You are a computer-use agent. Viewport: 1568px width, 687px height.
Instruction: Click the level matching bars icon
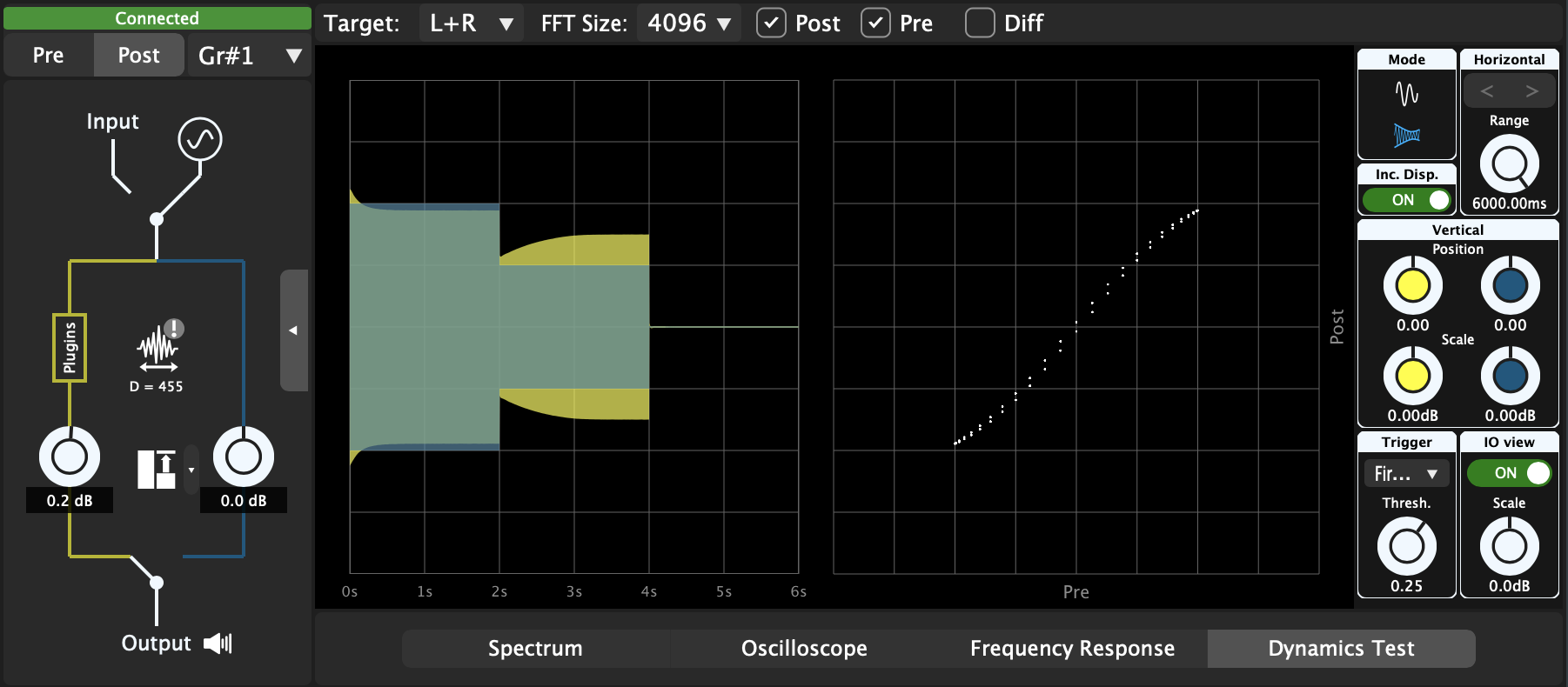coord(157,470)
